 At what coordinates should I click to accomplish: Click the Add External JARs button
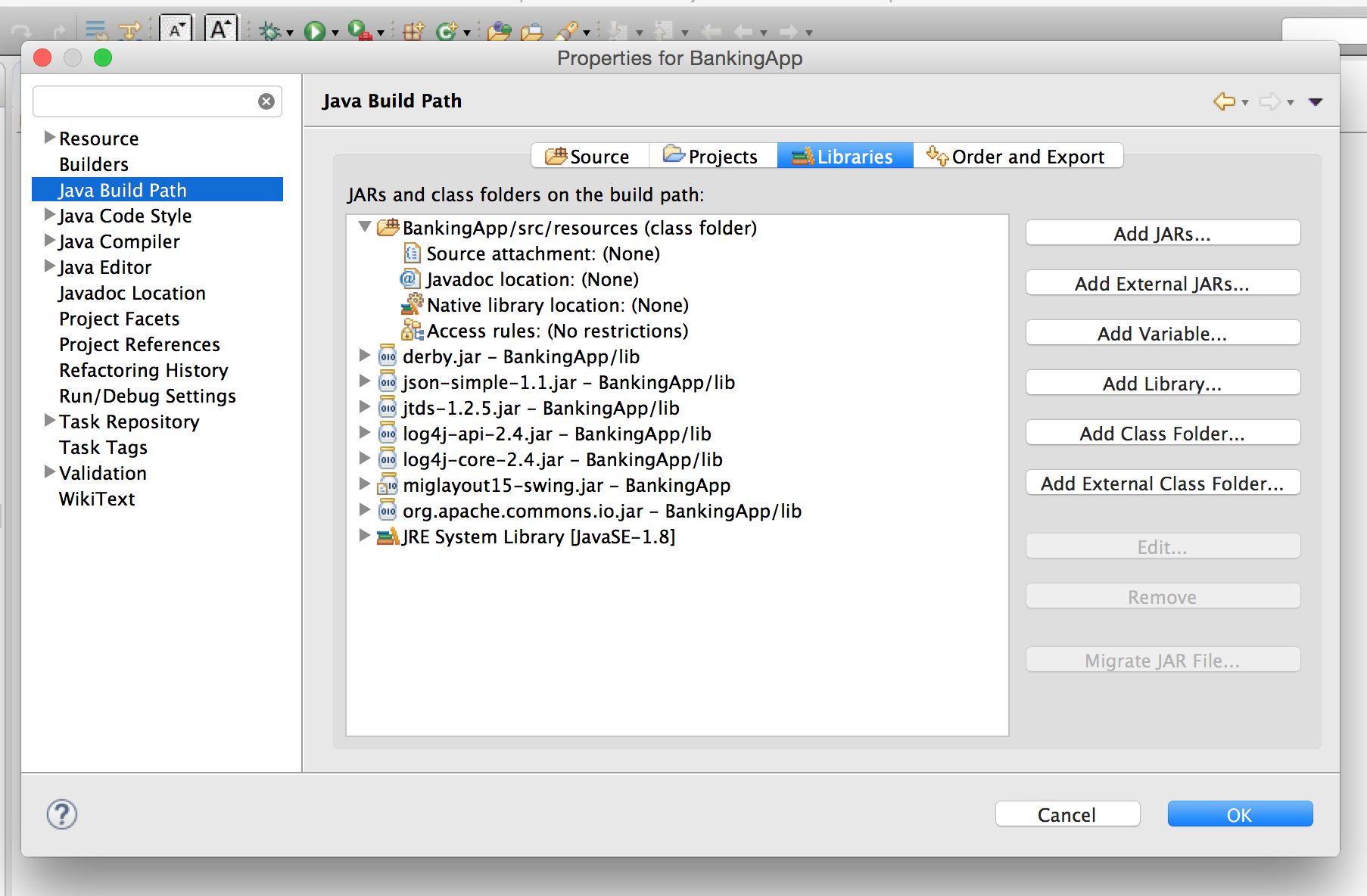pos(1163,283)
